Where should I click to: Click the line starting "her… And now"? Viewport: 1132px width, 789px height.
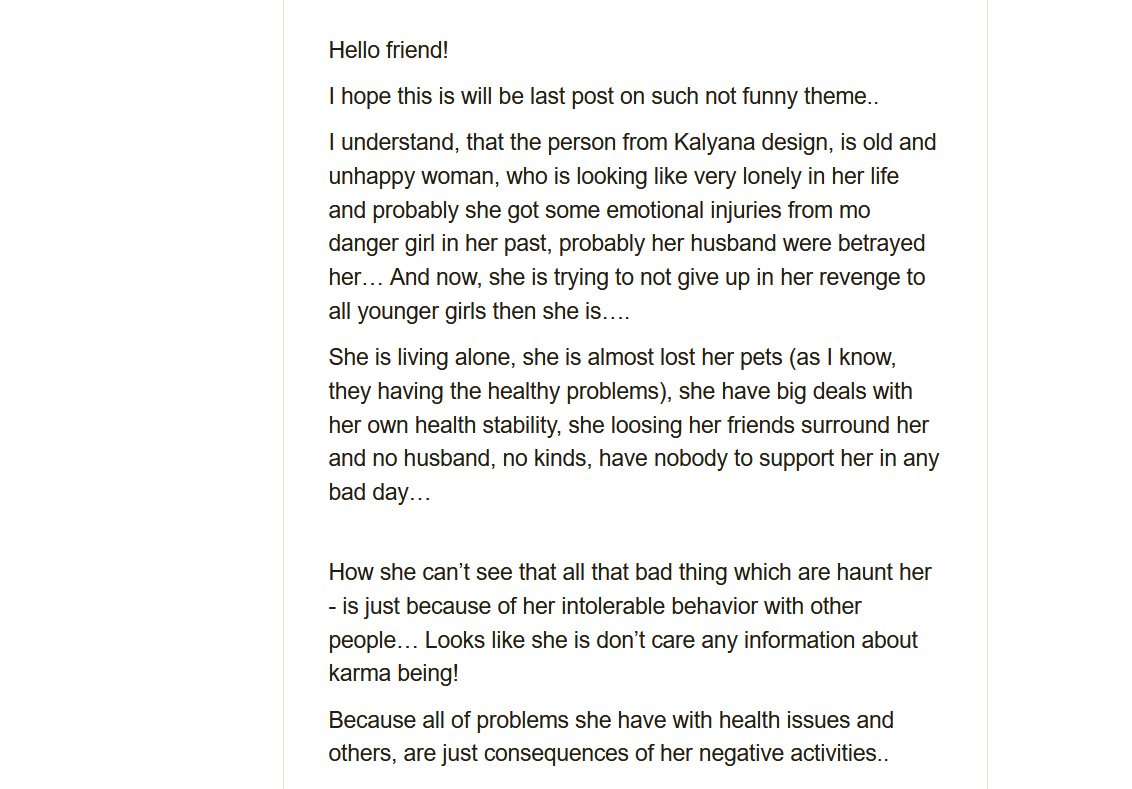[627, 277]
